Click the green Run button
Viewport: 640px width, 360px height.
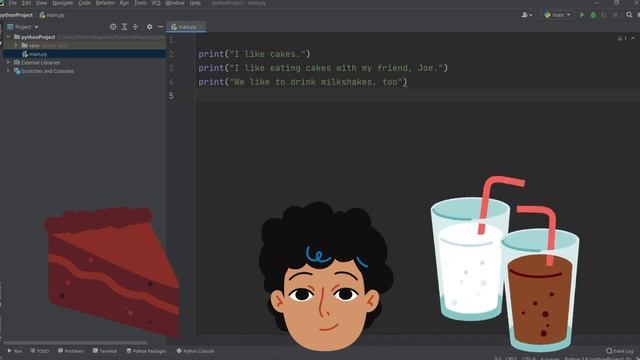pos(582,15)
